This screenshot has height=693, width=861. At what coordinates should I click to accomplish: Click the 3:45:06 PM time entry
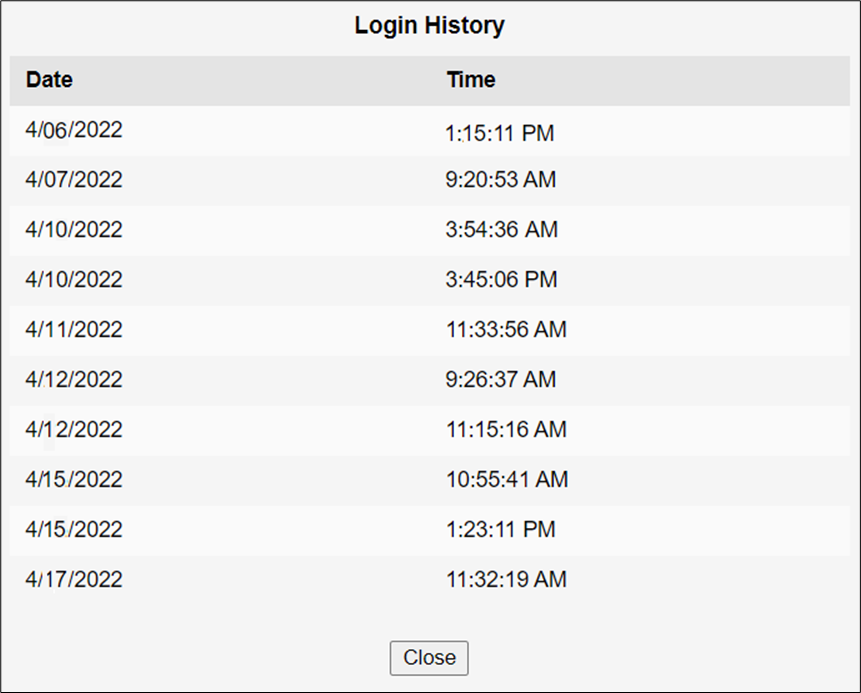point(502,280)
